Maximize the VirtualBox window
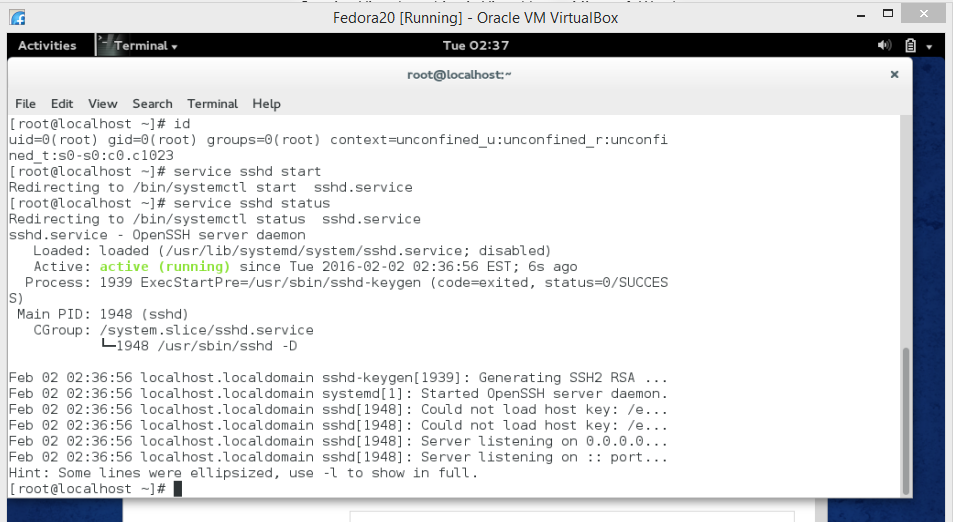Viewport: 953px width, 522px height. click(888, 13)
